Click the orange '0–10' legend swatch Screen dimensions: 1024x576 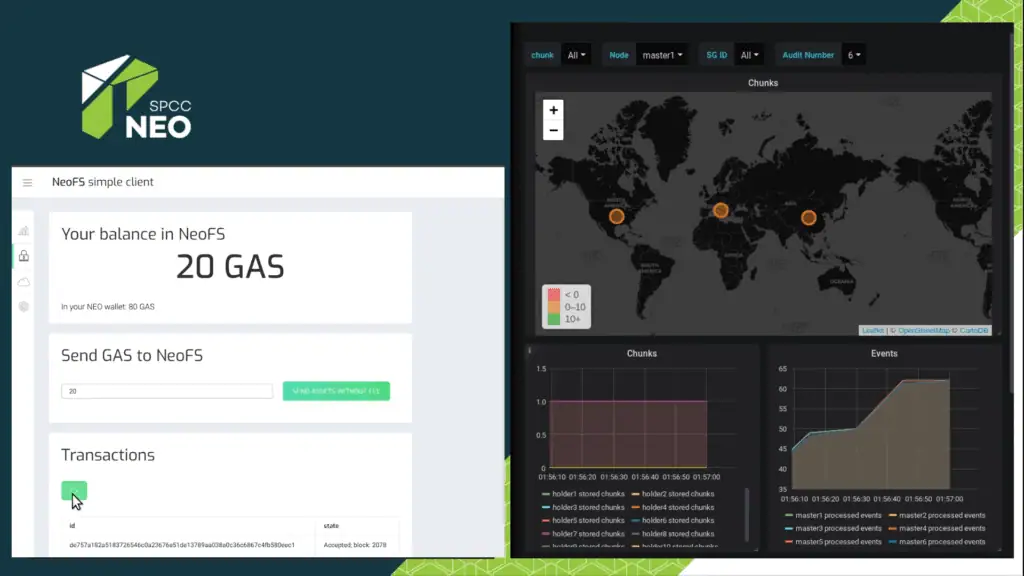pos(554,307)
